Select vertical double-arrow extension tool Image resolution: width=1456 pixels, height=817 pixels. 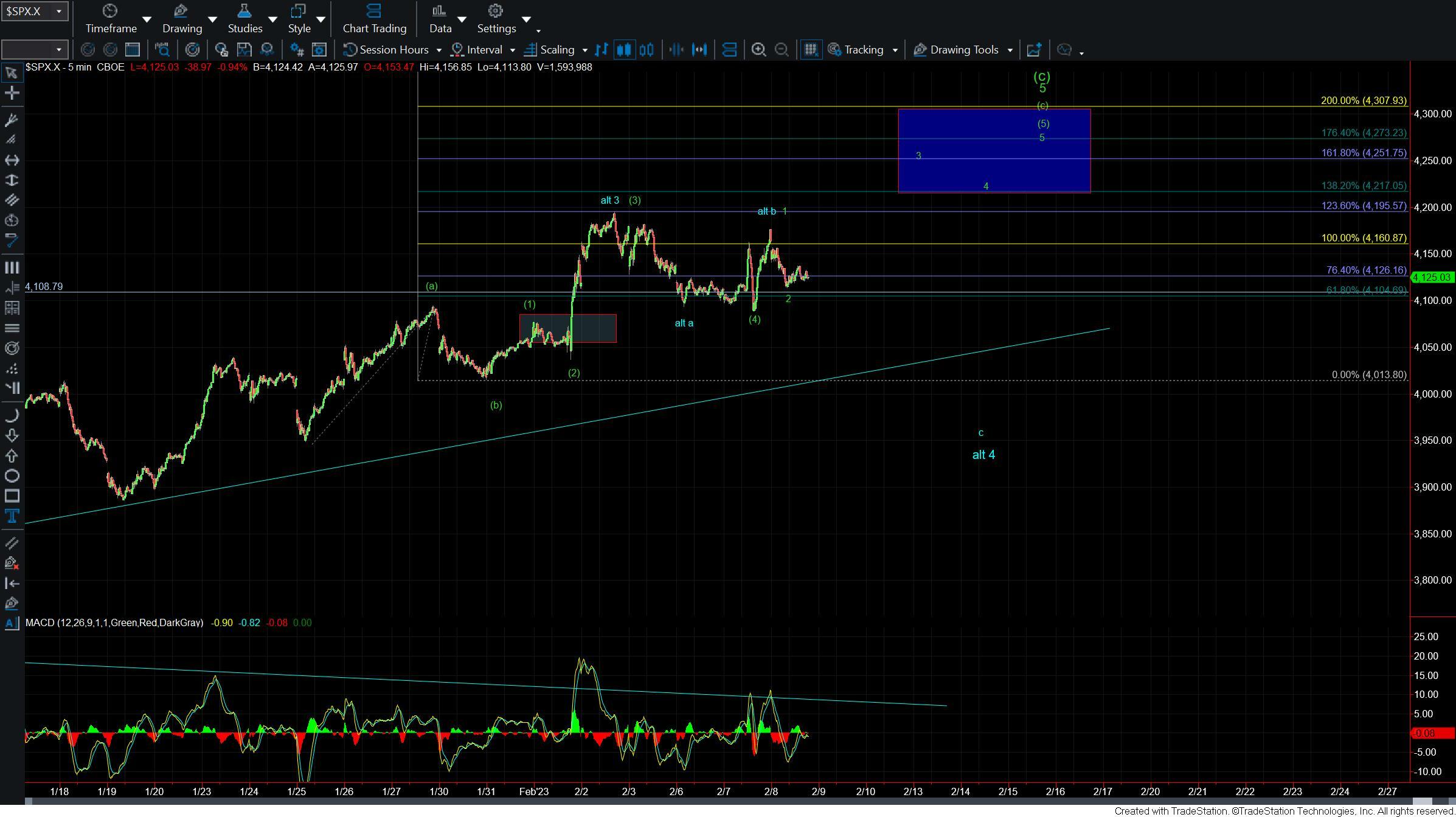pos(12,180)
